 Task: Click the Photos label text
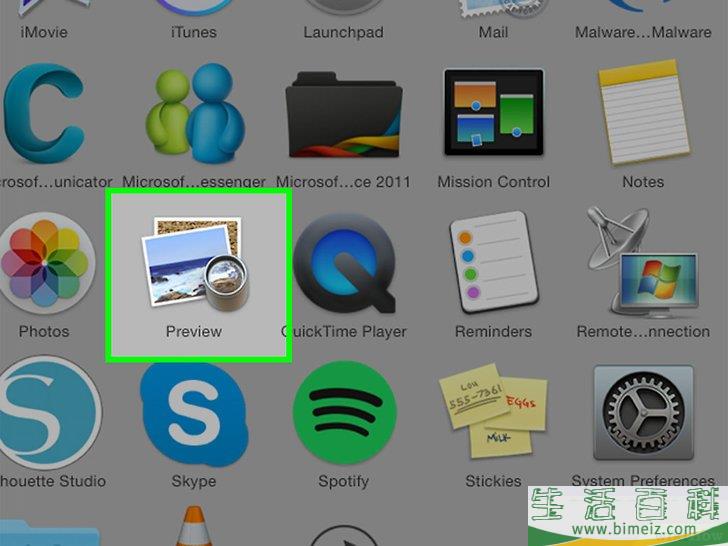click(44, 332)
